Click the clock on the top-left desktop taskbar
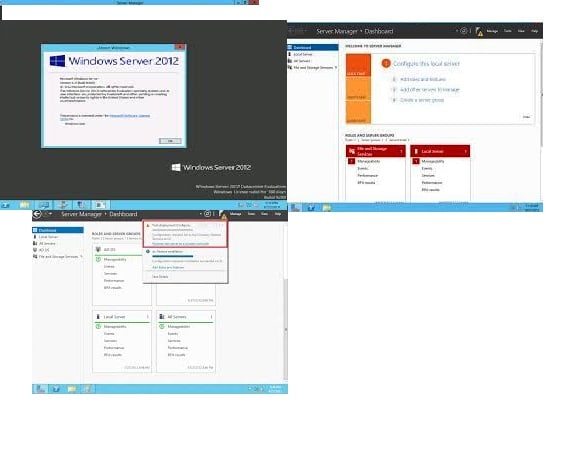The image size is (566, 474). tap(272, 205)
